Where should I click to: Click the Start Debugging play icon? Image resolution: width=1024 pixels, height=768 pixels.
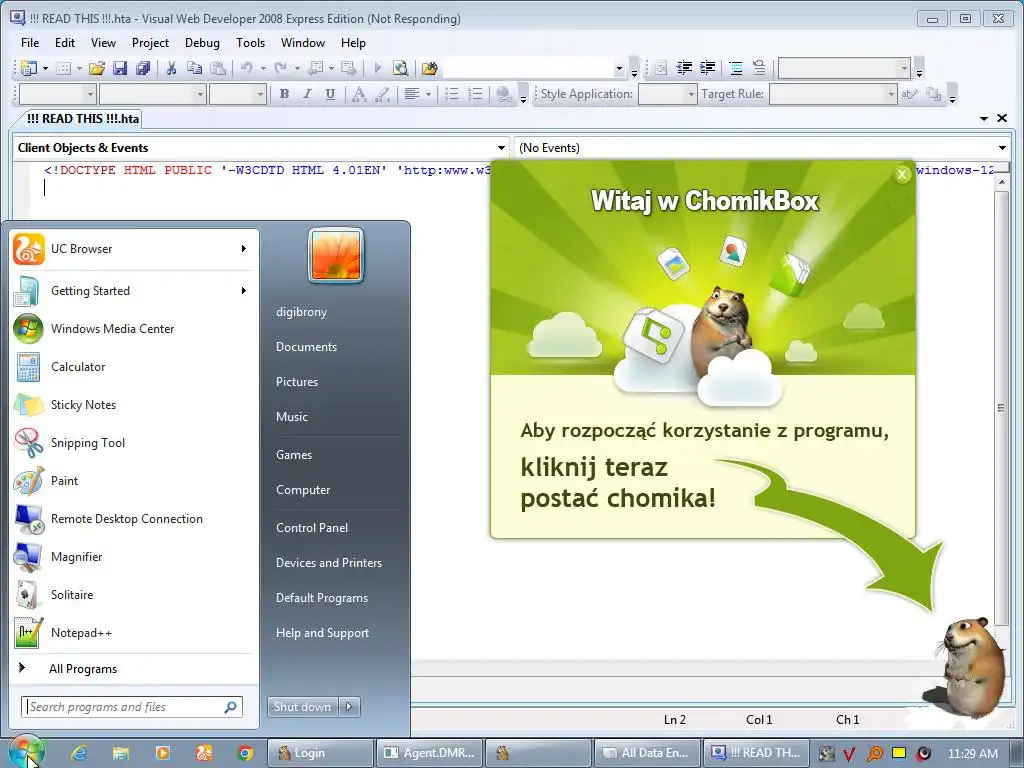pos(377,68)
